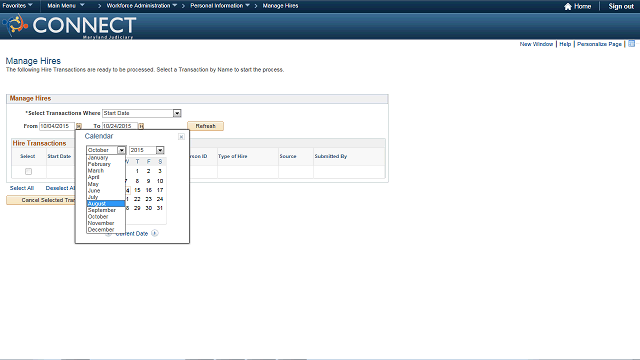640x360 pixels.
Task: Pick day 24 in calendar
Action: click(160, 199)
